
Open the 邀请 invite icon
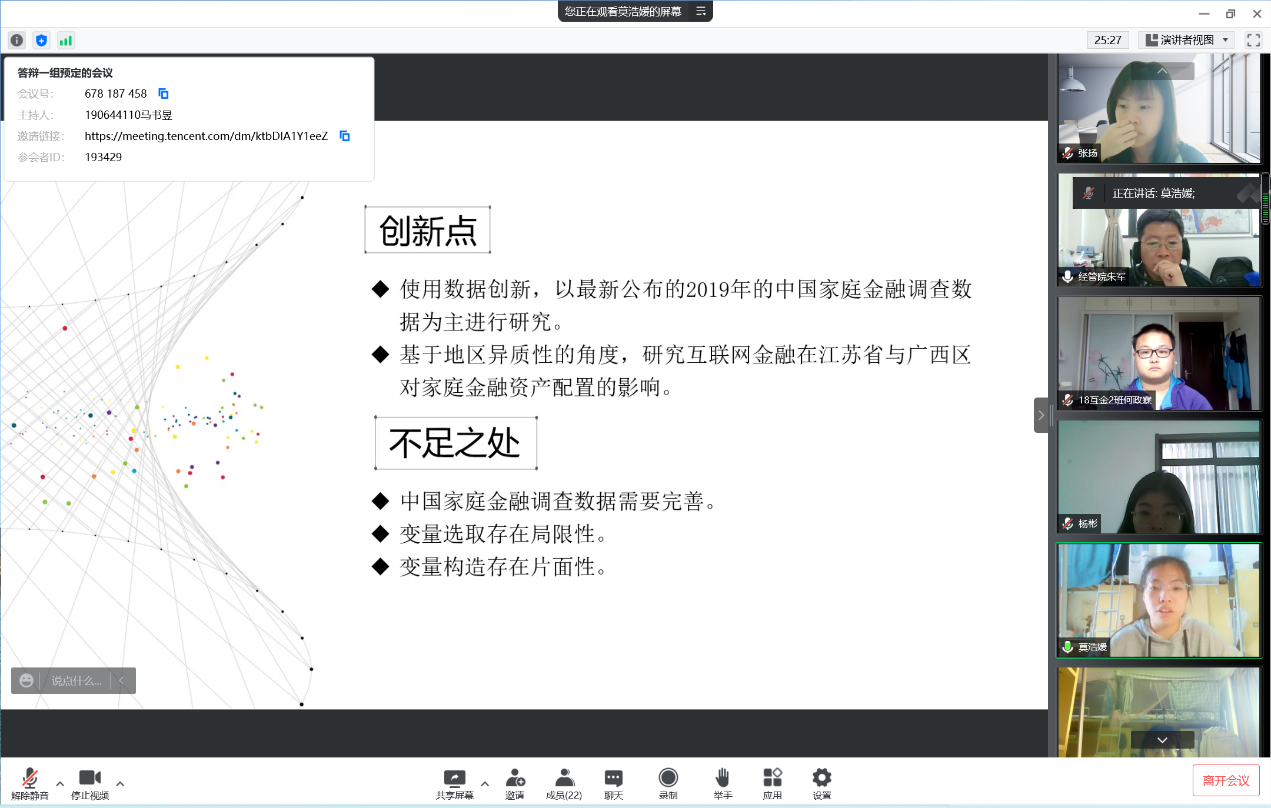pos(515,783)
